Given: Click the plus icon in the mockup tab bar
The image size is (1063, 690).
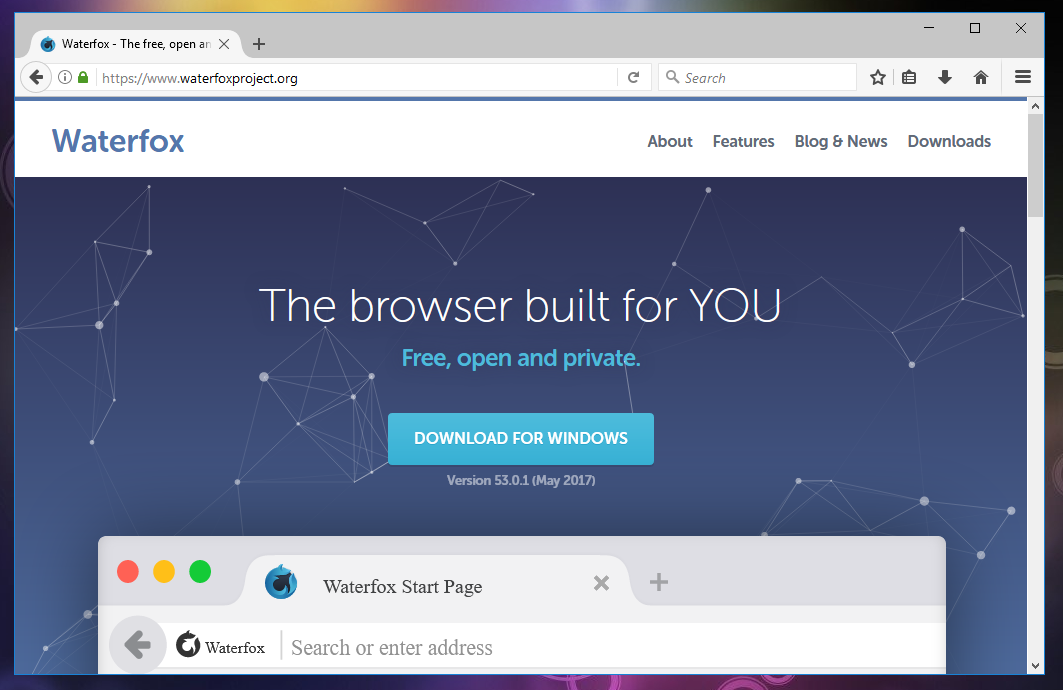Looking at the screenshot, I should (658, 582).
